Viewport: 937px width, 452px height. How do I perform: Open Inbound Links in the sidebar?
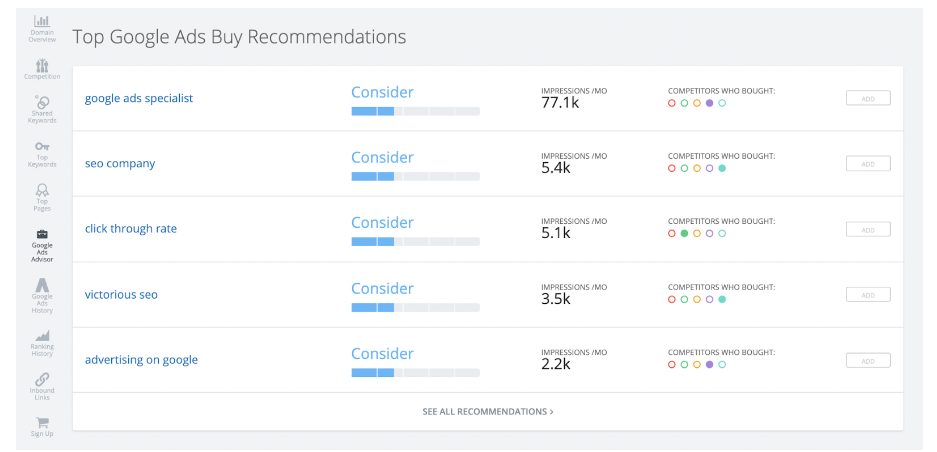(42, 379)
